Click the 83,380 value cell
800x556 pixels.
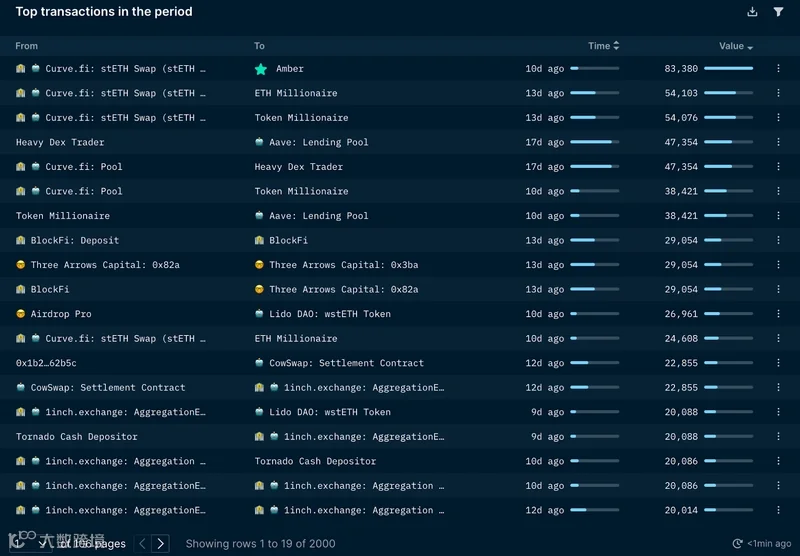point(681,68)
